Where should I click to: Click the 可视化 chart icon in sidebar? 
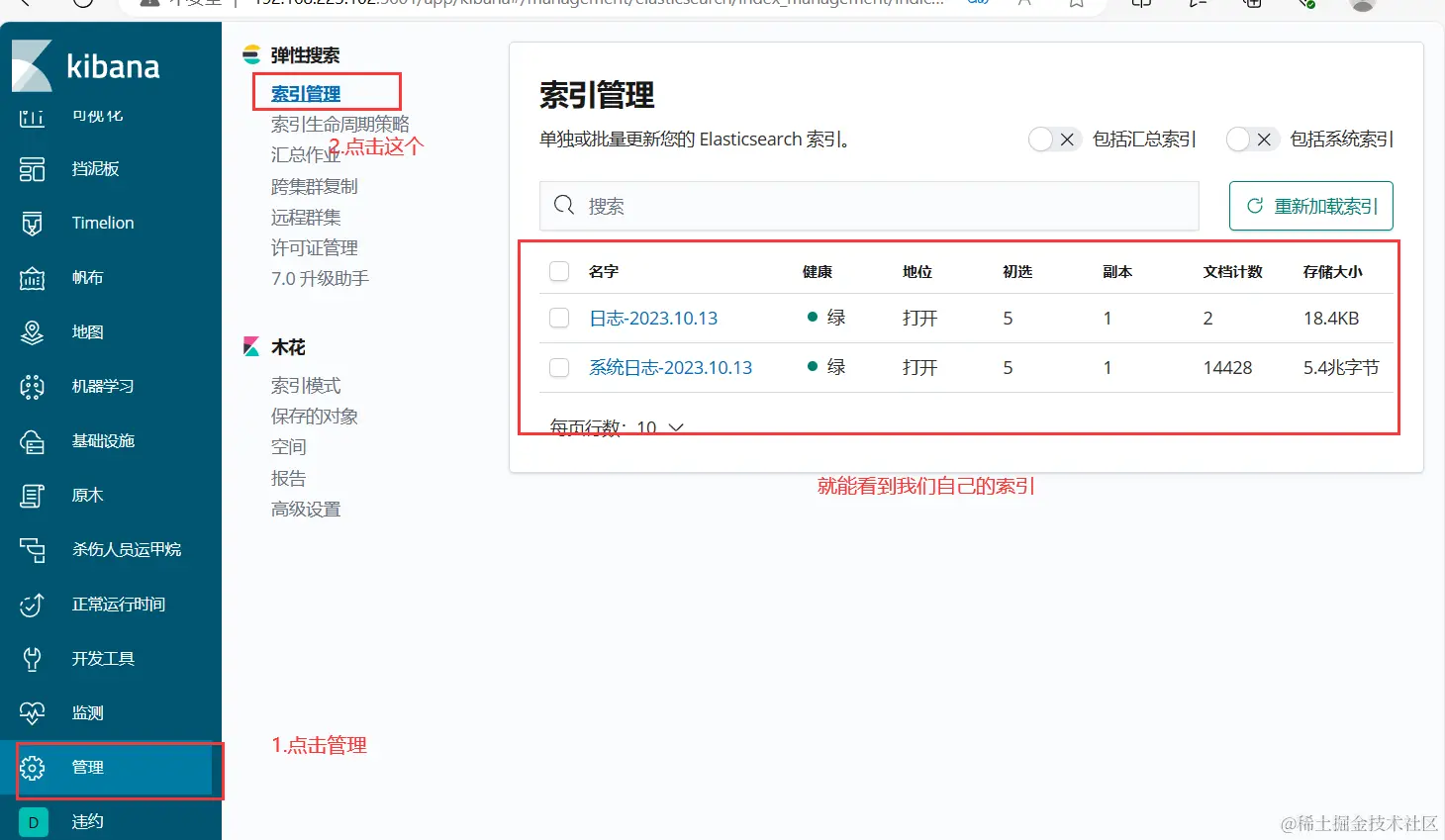point(33,118)
